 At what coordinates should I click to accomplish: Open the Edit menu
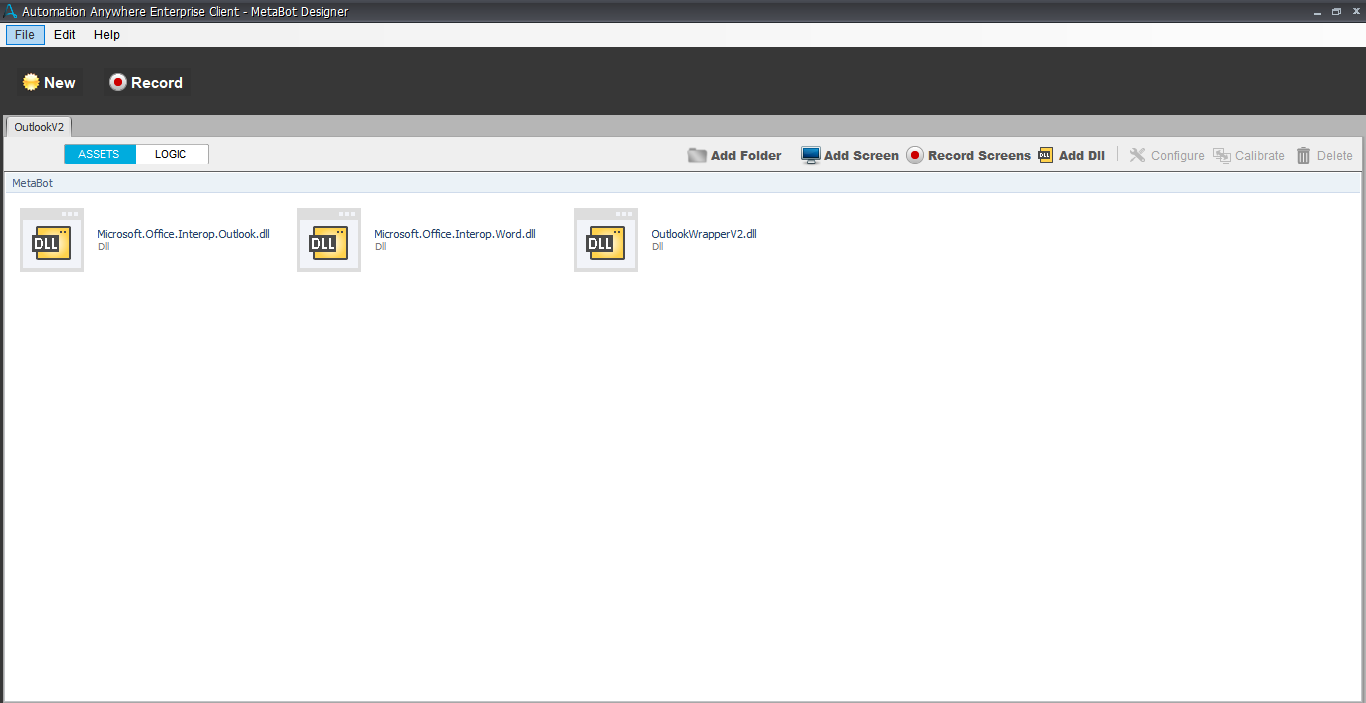pos(65,35)
